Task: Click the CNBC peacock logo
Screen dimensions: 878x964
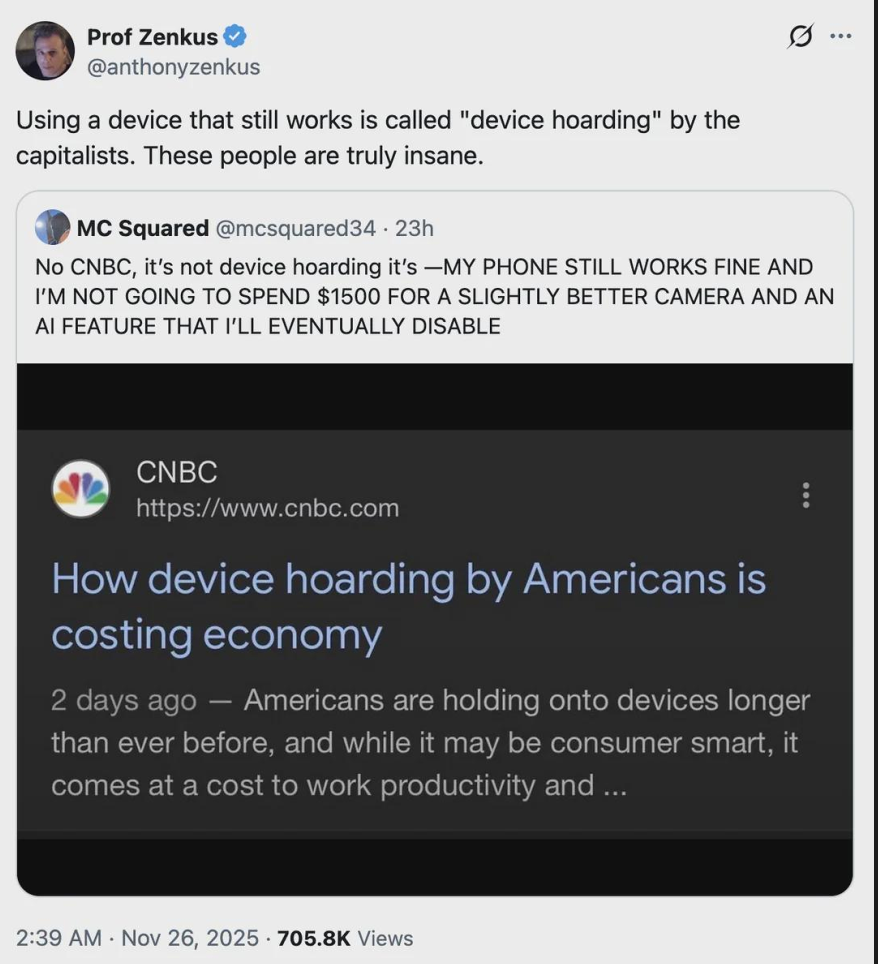Action: pyautogui.click(x=81, y=489)
